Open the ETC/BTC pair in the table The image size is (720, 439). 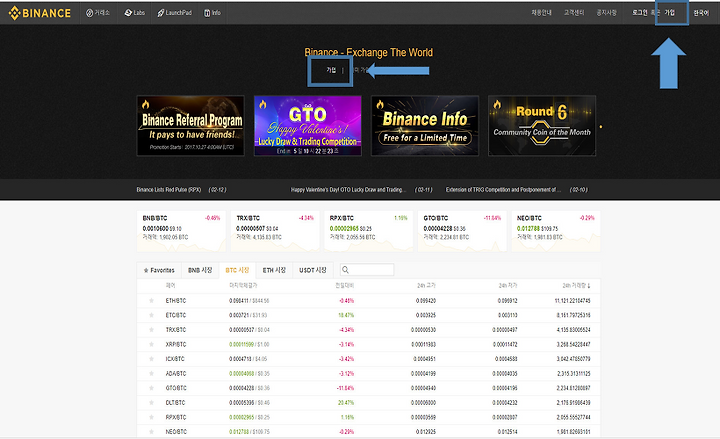point(176,315)
